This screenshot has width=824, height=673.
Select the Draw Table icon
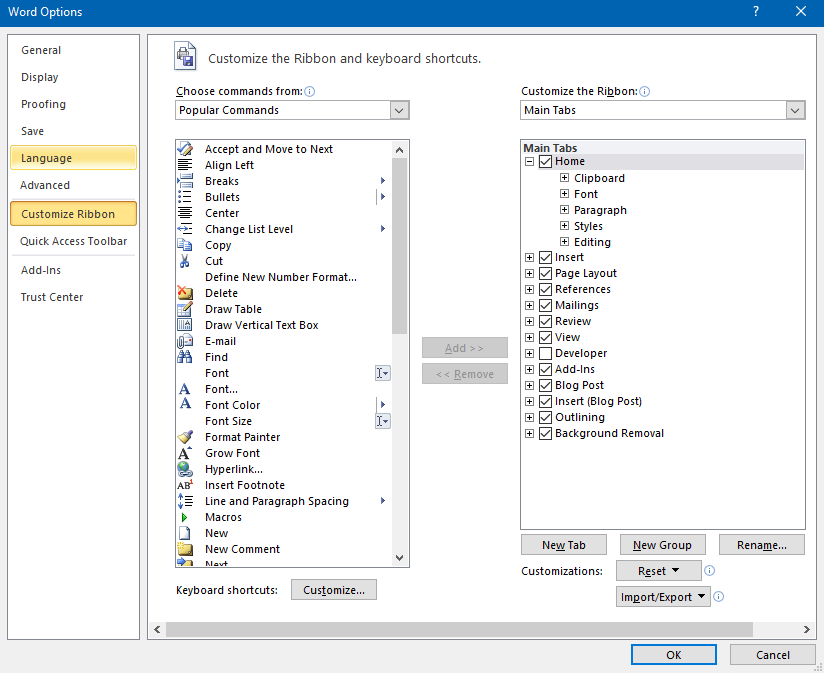(185, 309)
